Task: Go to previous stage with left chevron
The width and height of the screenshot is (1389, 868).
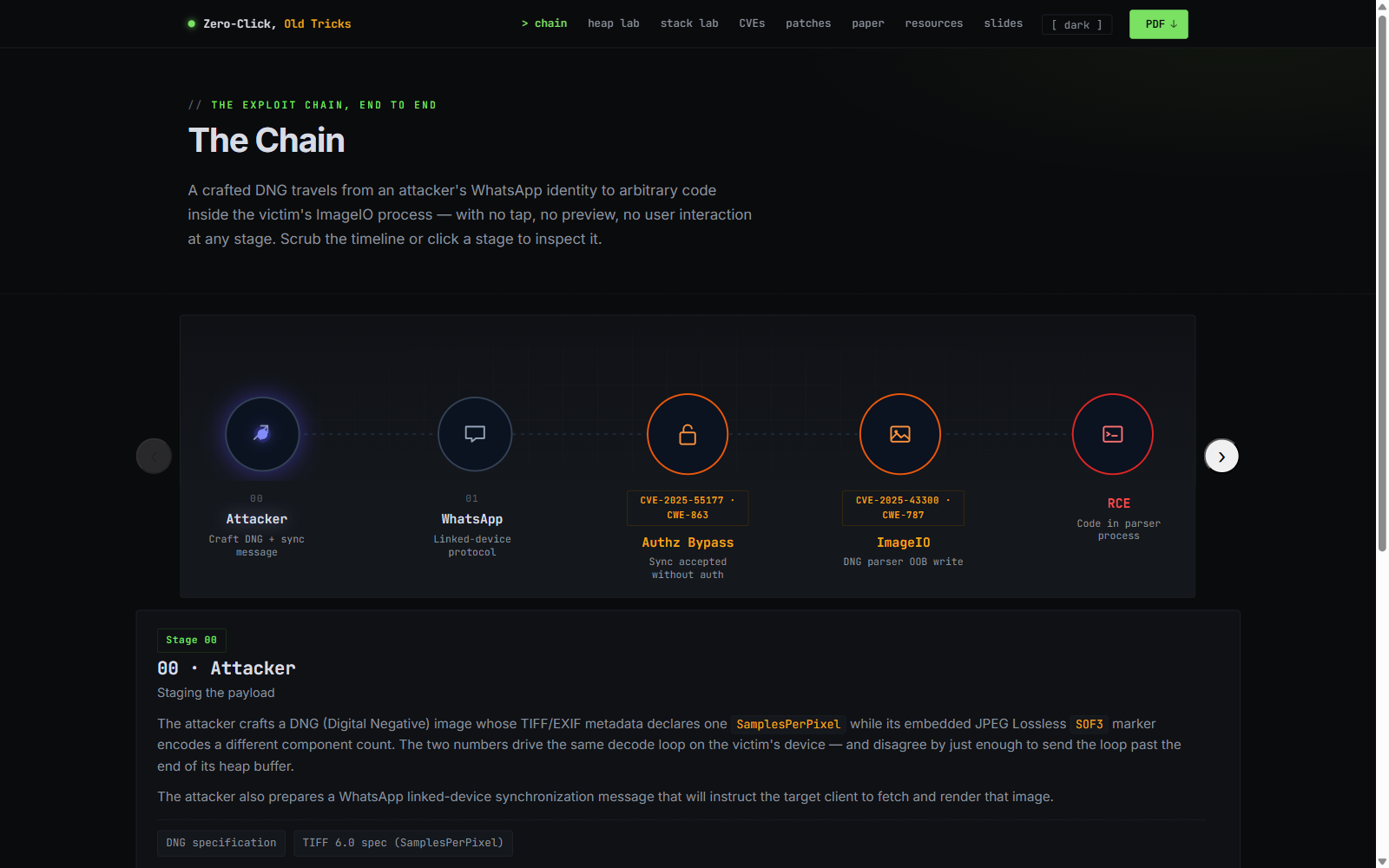Action: pyautogui.click(x=154, y=457)
